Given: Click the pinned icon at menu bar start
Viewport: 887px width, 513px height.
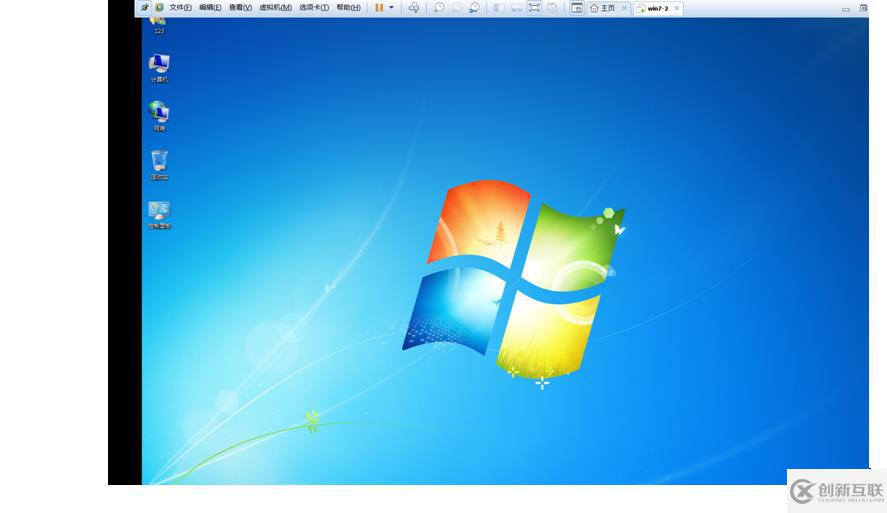Looking at the screenshot, I should point(145,7).
